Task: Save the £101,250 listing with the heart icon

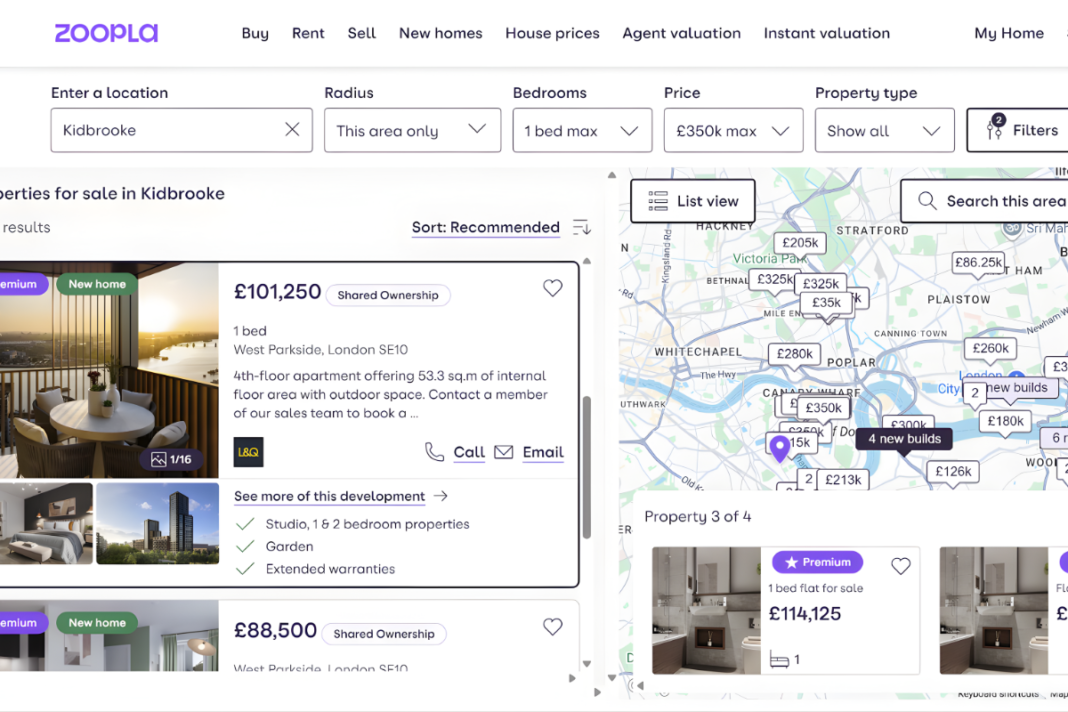Action: [x=552, y=288]
